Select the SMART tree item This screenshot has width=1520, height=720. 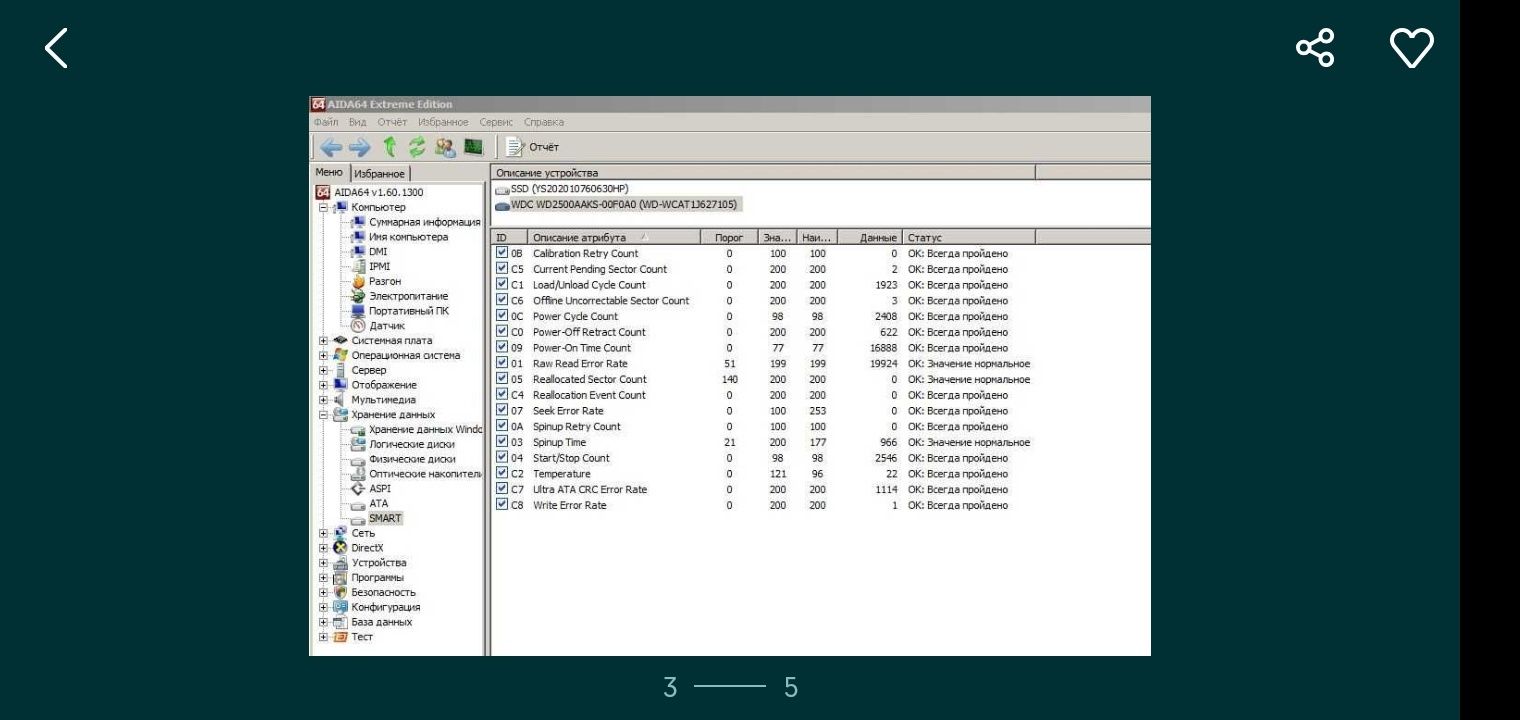click(x=385, y=518)
